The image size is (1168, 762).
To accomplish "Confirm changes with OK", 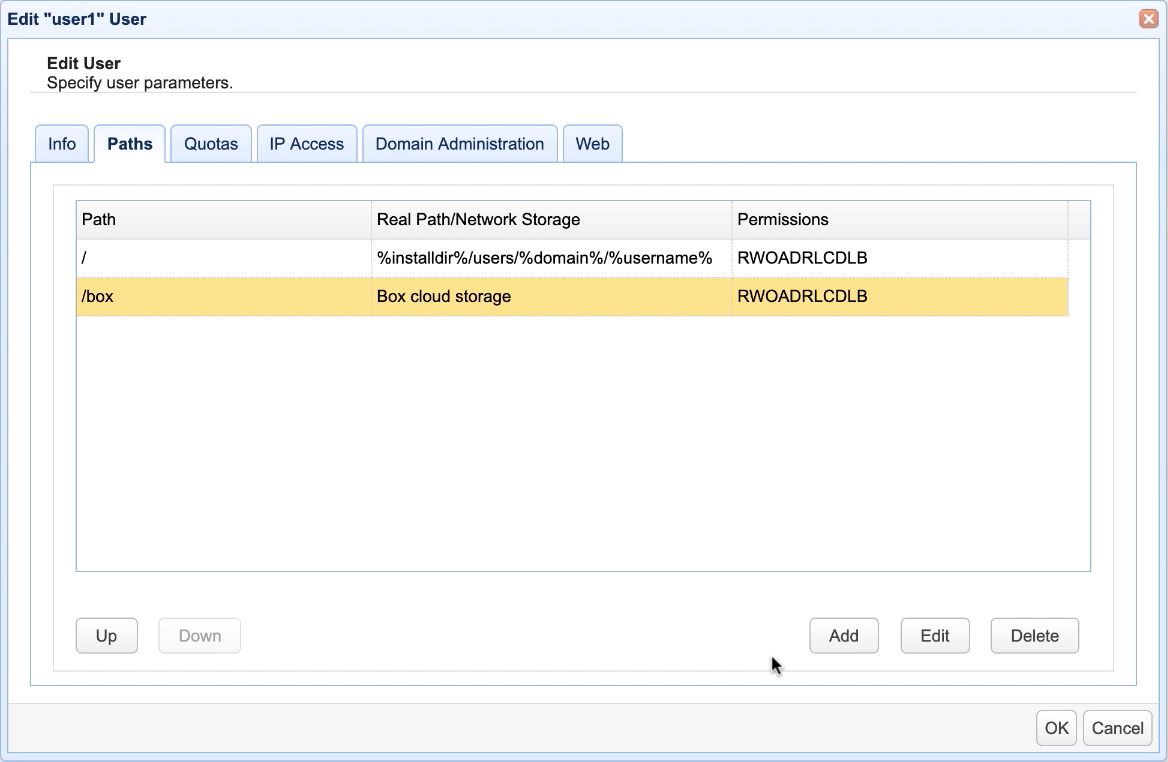I will [x=1056, y=728].
